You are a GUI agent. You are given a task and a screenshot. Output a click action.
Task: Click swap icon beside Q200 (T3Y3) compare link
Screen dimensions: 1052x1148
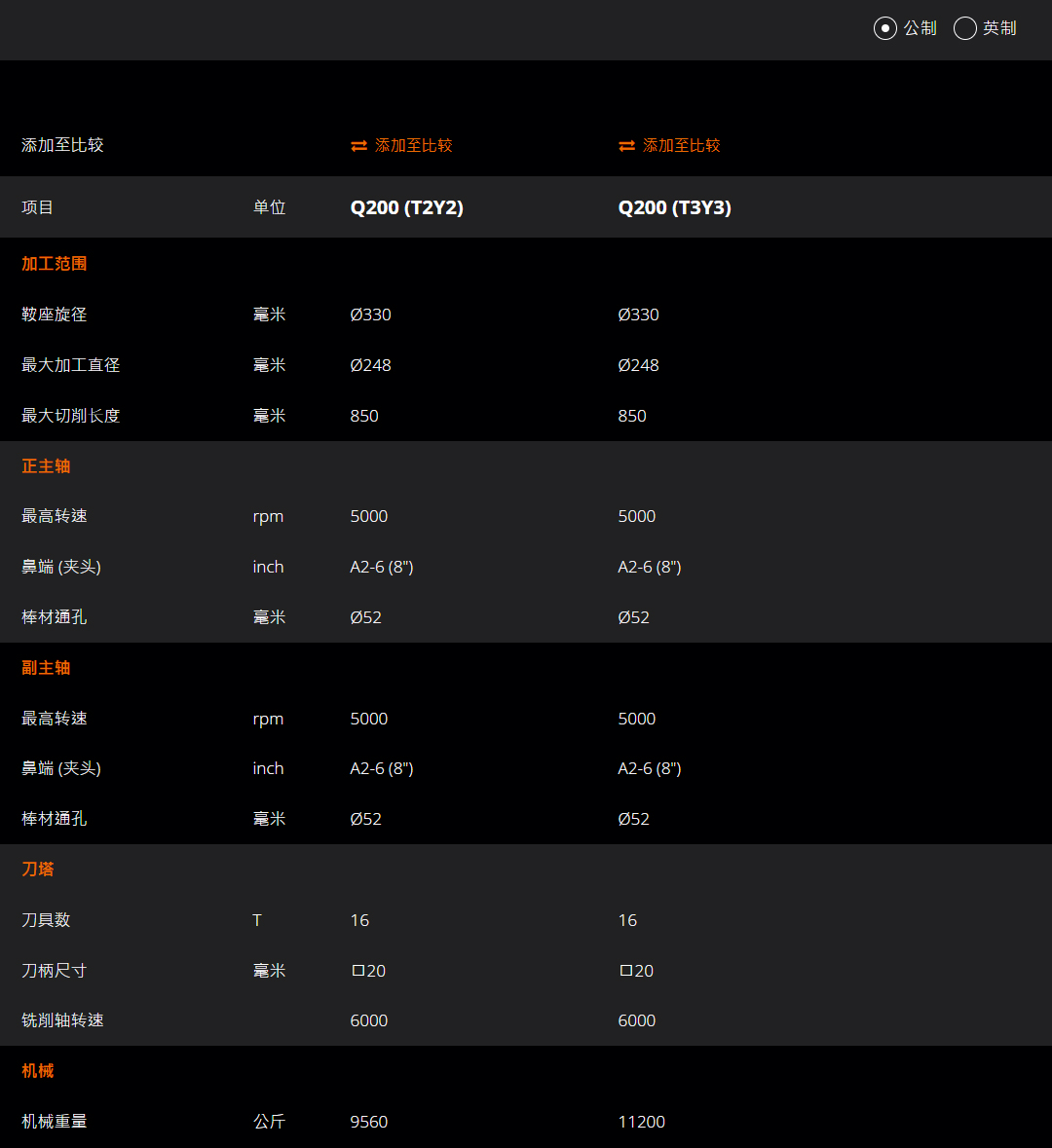627,146
